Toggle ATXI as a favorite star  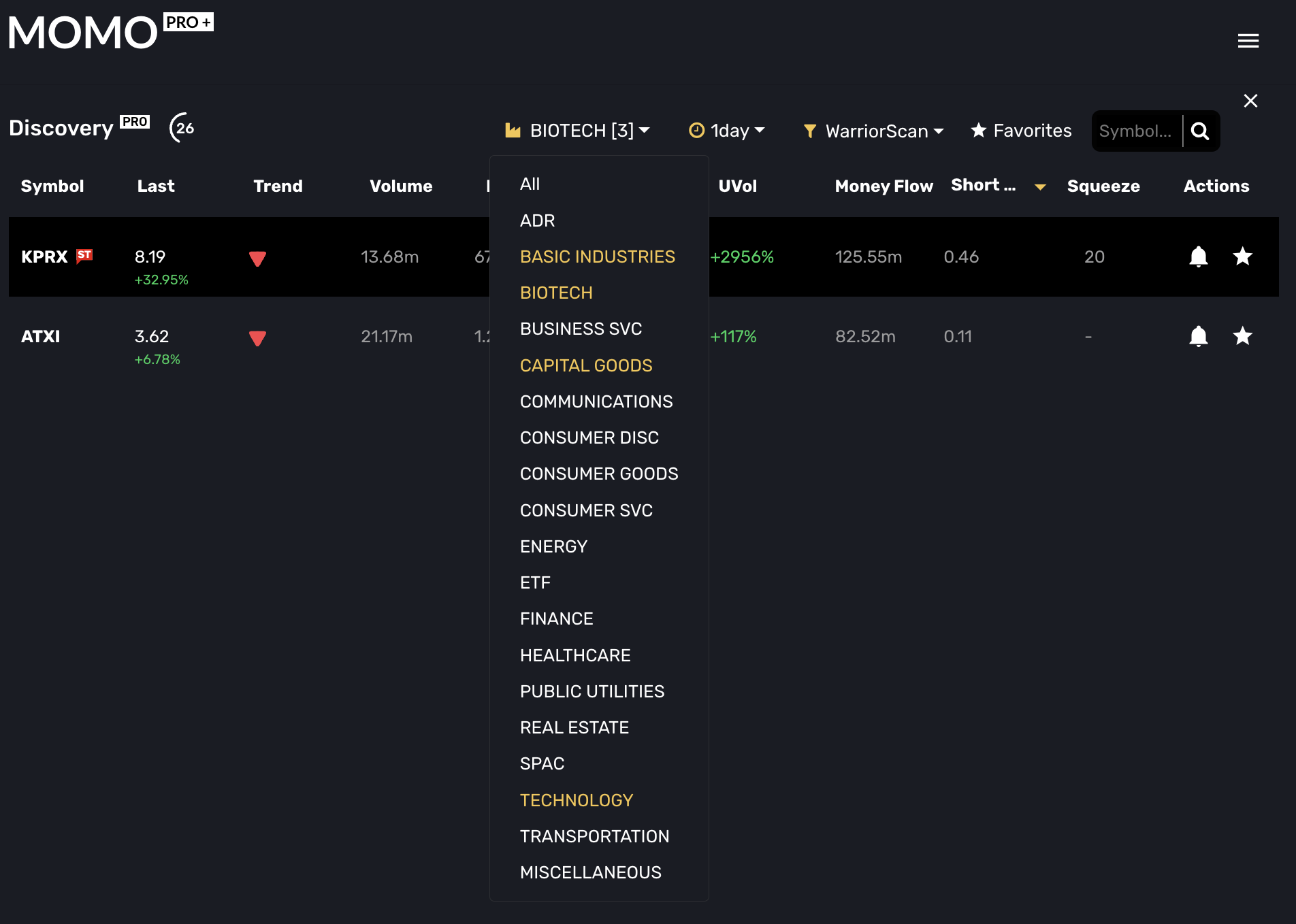[x=1242, y=335]
